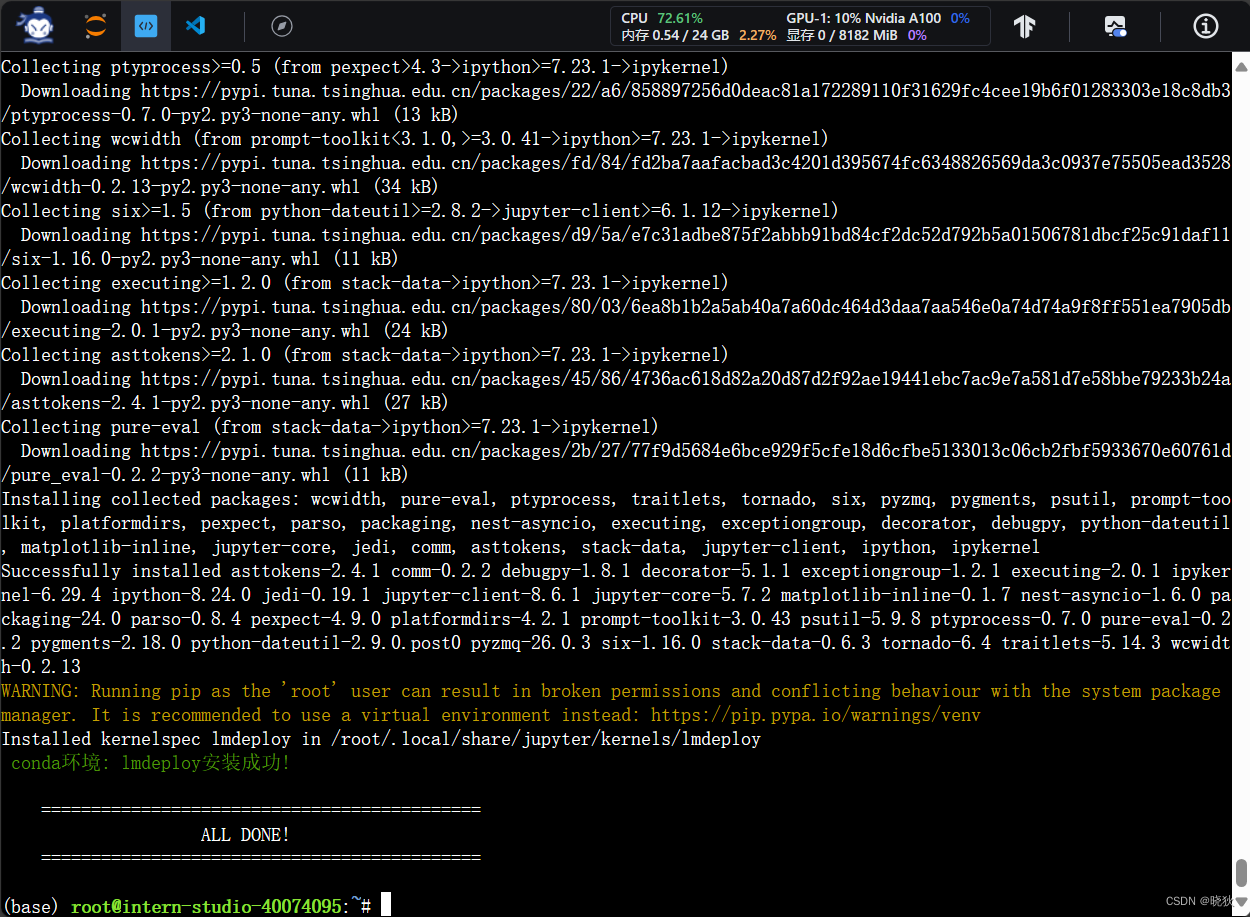View details via the circled info icon
1250x917 pixels.
[x=1205, y=25]
